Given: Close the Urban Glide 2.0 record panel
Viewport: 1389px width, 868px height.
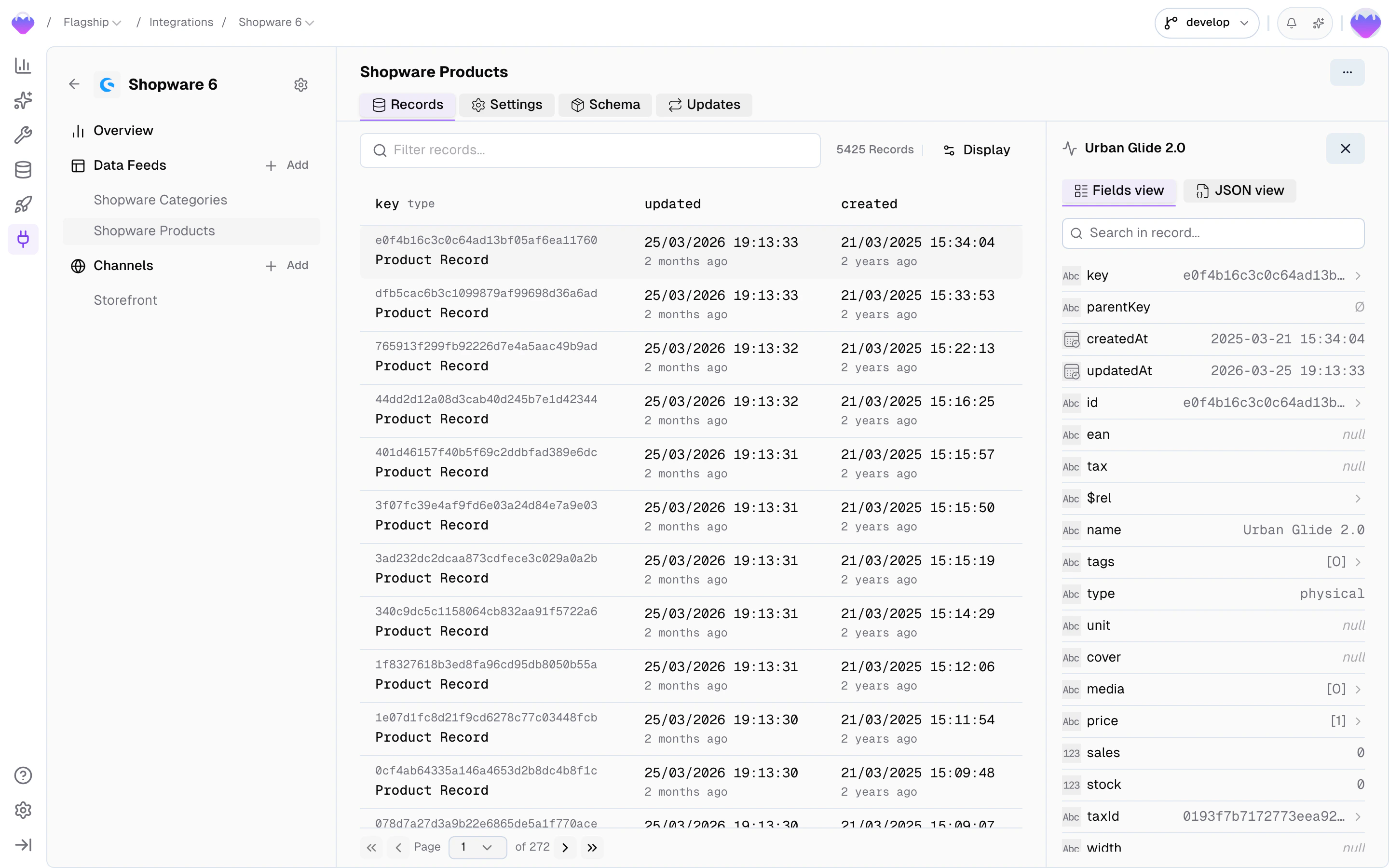Looking at the screenshot, I should (1346, 149).
